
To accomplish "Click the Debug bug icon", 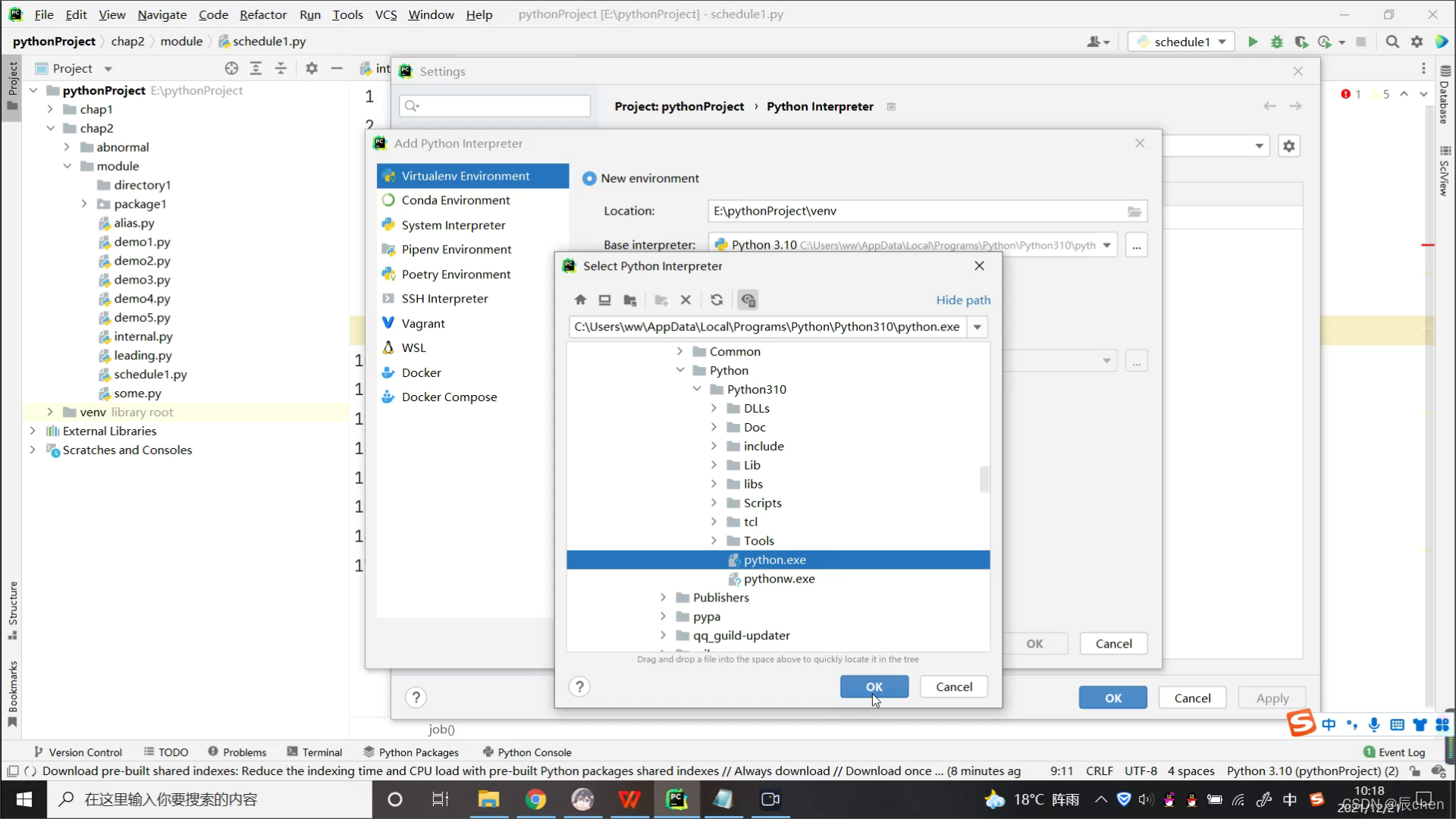I will click(1277, 42).
